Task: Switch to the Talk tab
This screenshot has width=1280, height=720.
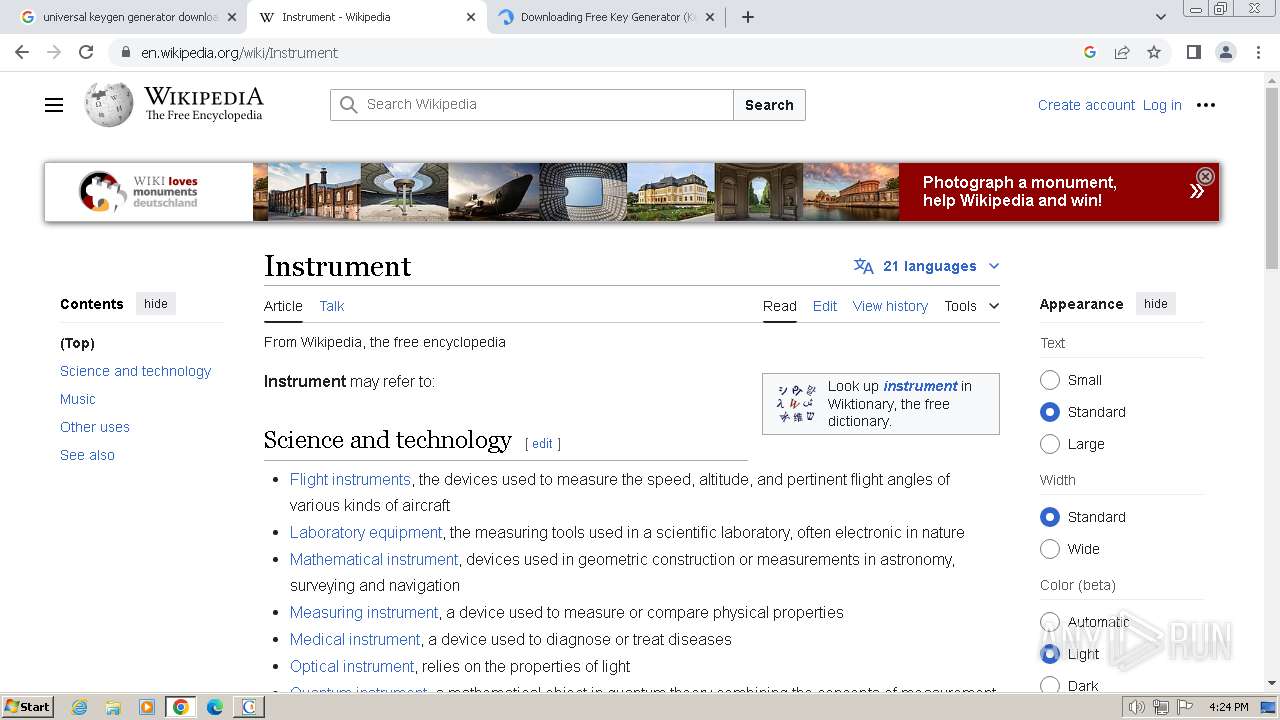Action: (x=332, y=306)
